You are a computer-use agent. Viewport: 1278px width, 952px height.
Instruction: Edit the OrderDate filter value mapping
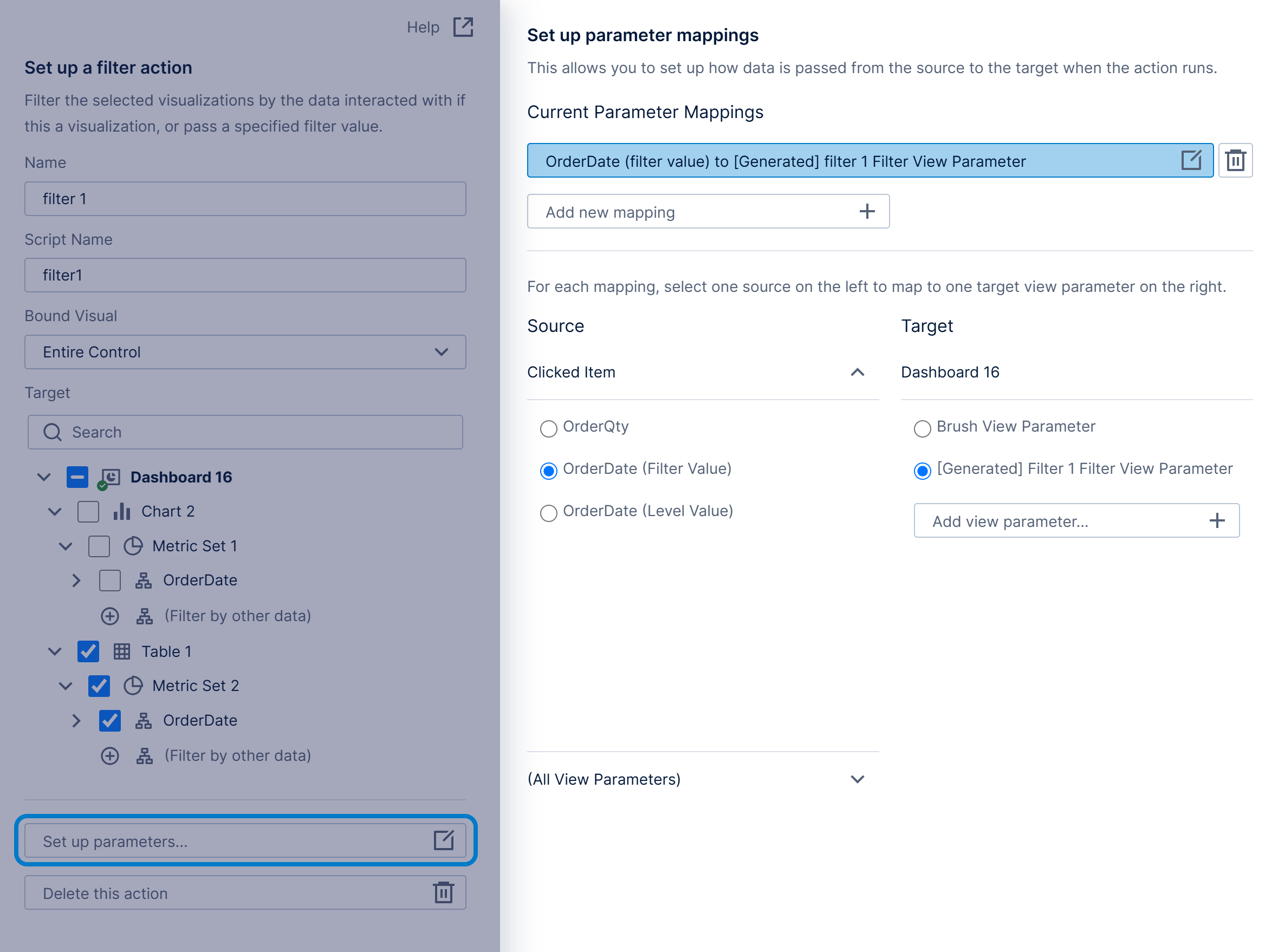1191,160
